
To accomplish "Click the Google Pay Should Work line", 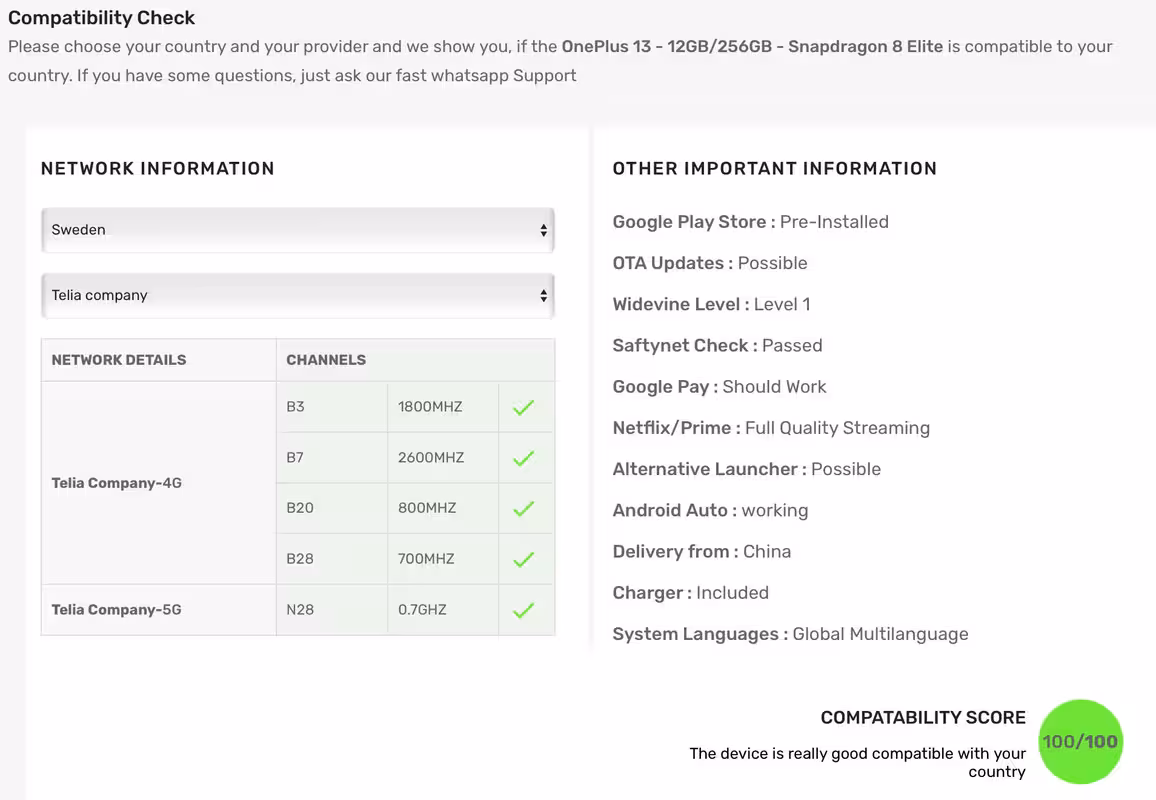I will click(x=720, y=387).
